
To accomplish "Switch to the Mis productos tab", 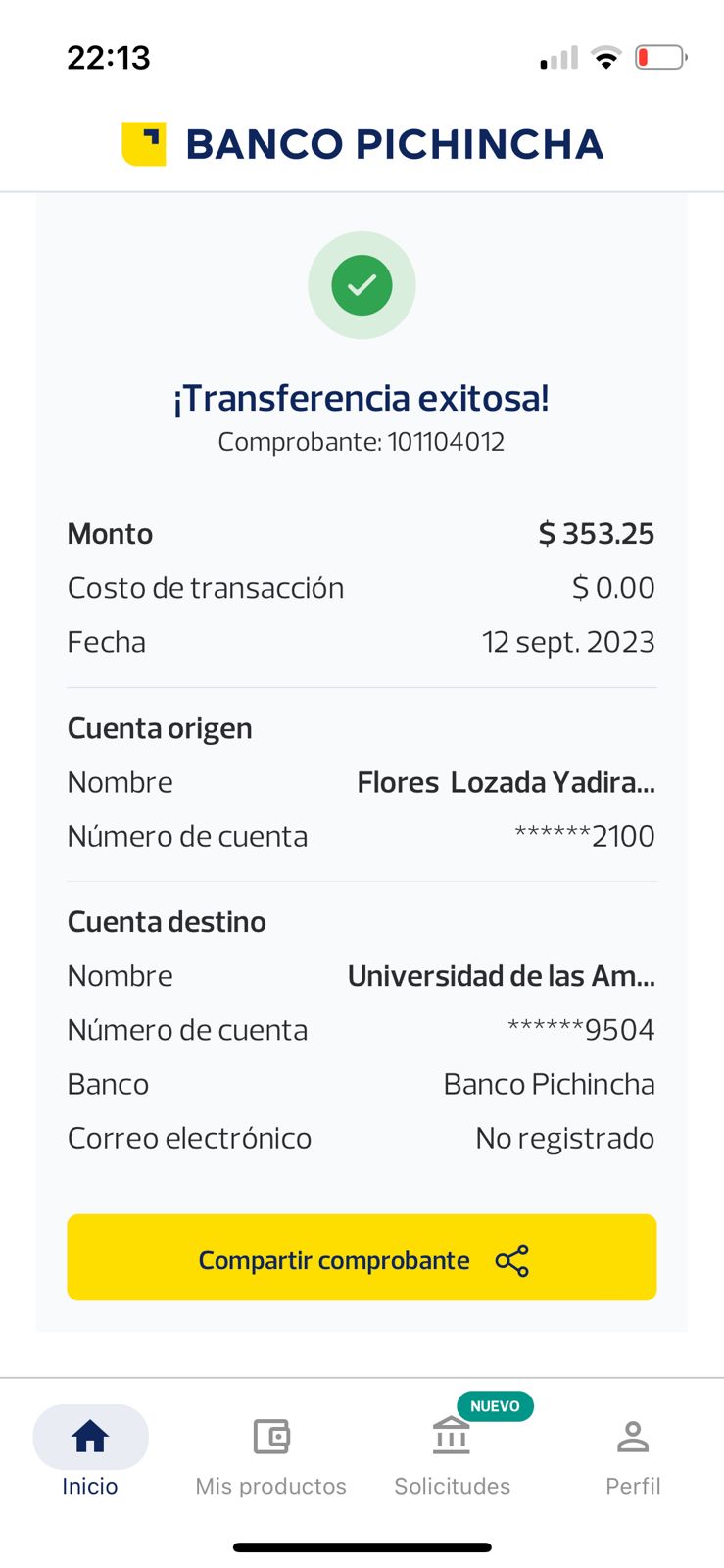I will (x=271, y=1486).
